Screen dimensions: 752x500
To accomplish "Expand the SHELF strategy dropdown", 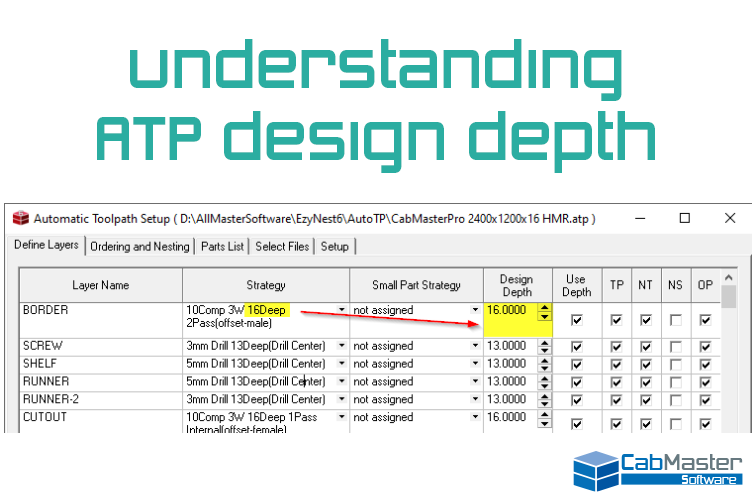I will click(x=341, y=363).
